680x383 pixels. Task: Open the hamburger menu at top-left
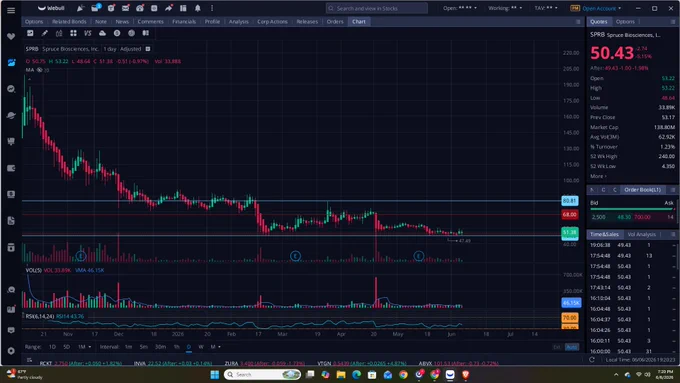point(11,10)
